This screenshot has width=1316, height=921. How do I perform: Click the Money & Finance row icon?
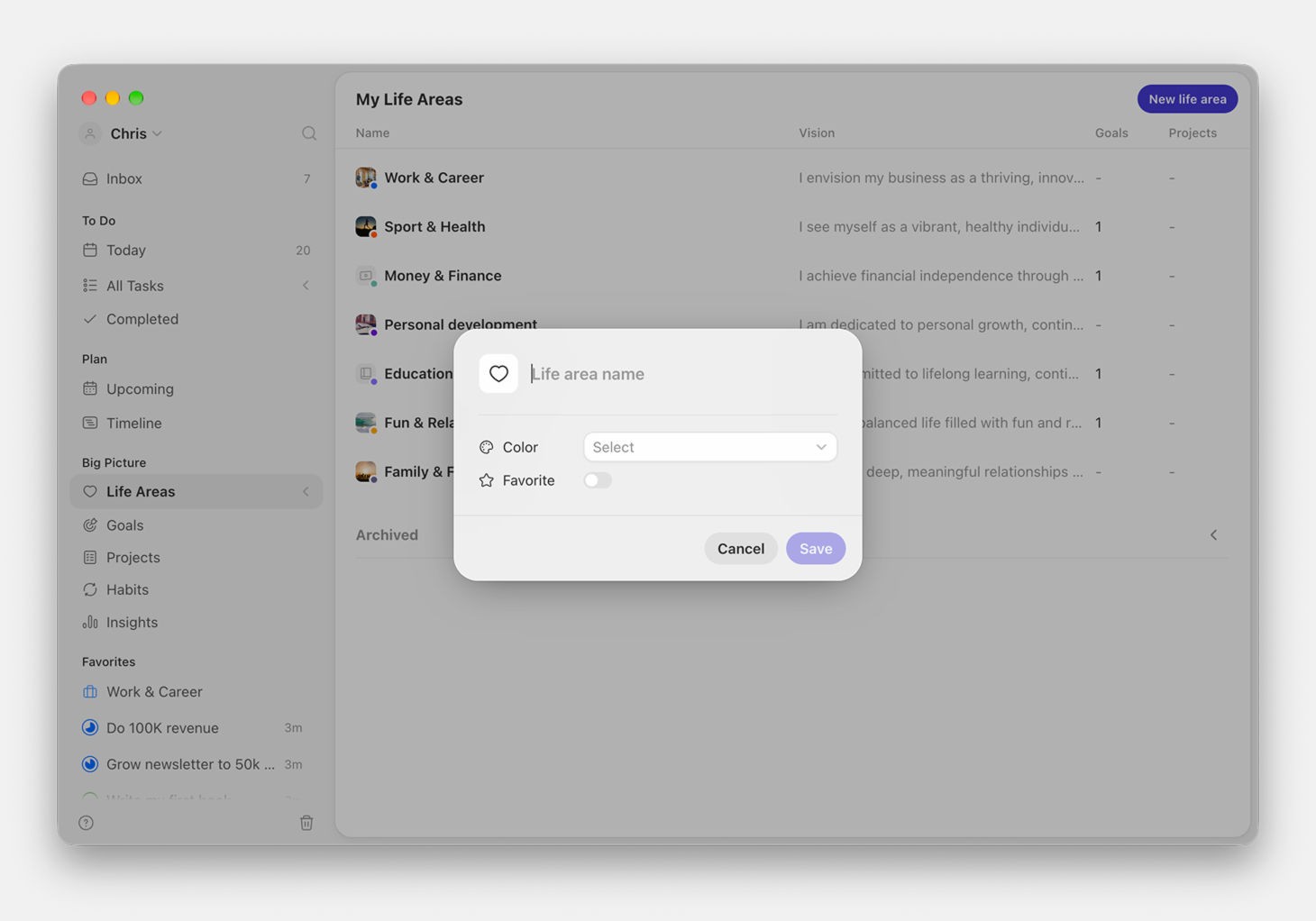pyautogui.click(x=365, y=276)
